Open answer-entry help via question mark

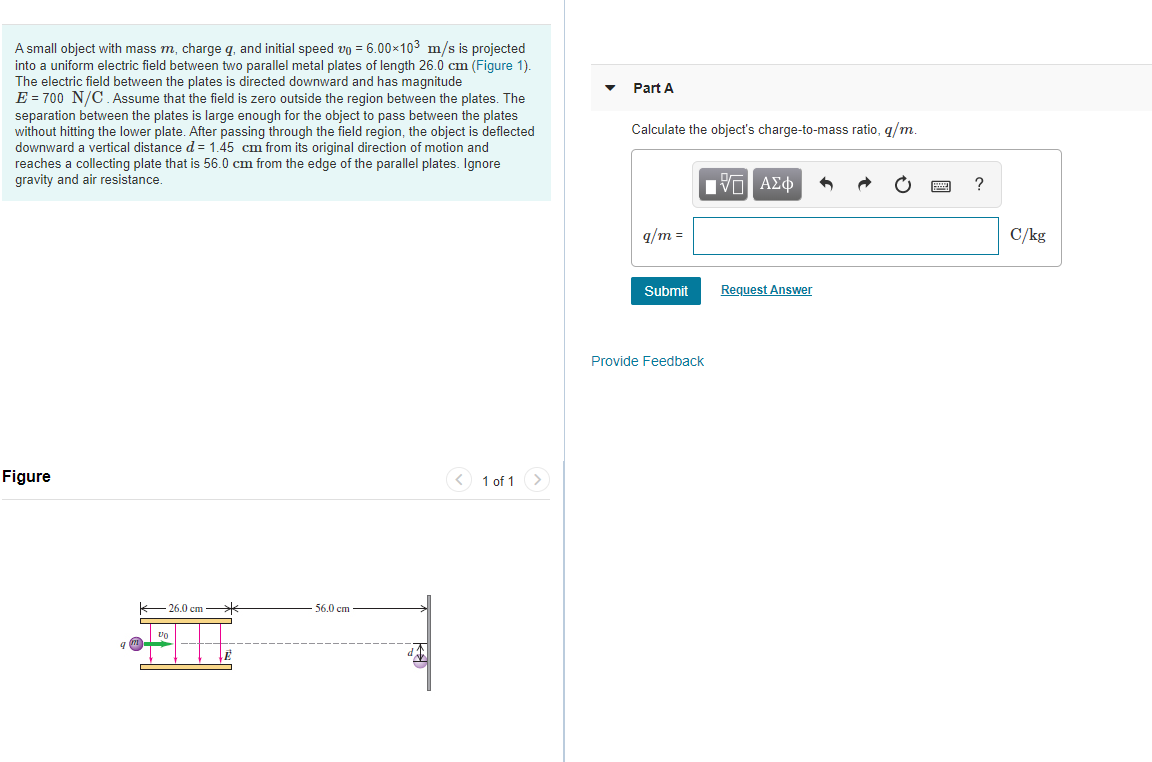click(978, 184)
